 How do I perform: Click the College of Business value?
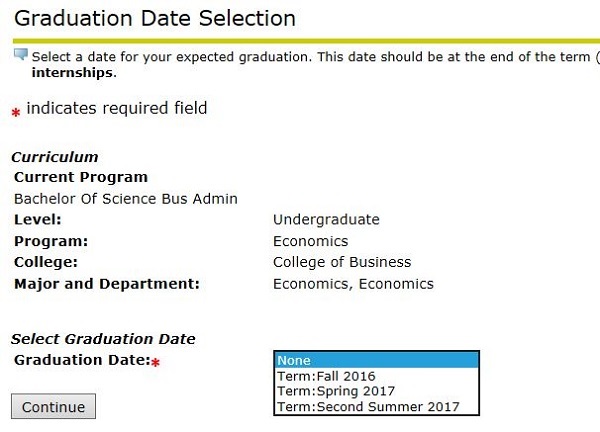point(342,262)
